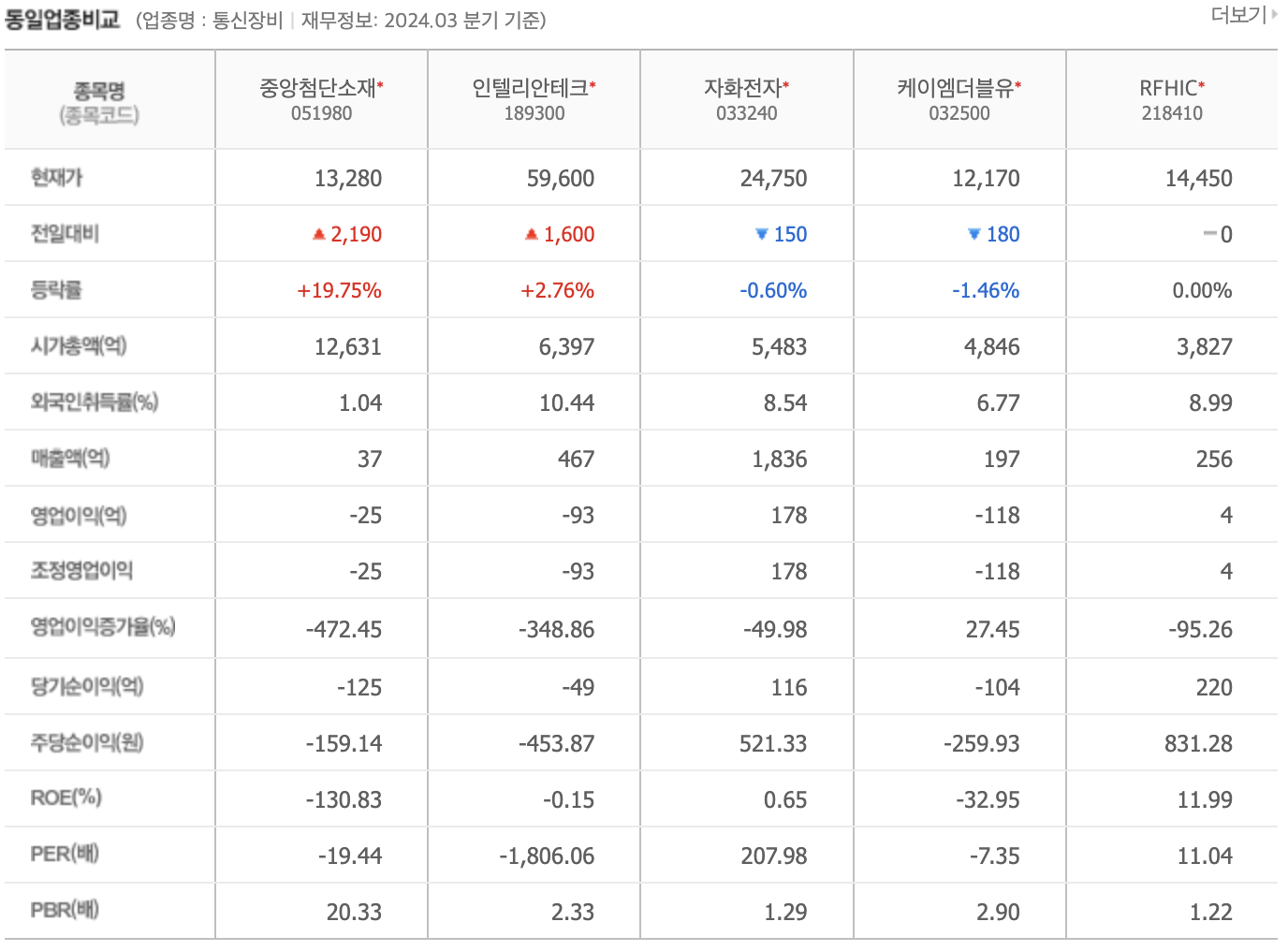Select the 인텔리안테크 stock name
This screenshot has width=1288, height=951.
point(530,85)
